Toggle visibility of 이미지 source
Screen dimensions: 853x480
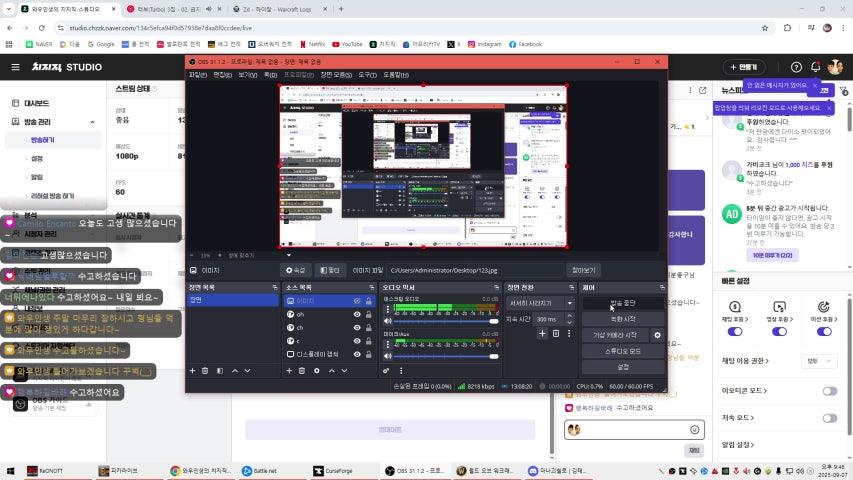(357, 300)
